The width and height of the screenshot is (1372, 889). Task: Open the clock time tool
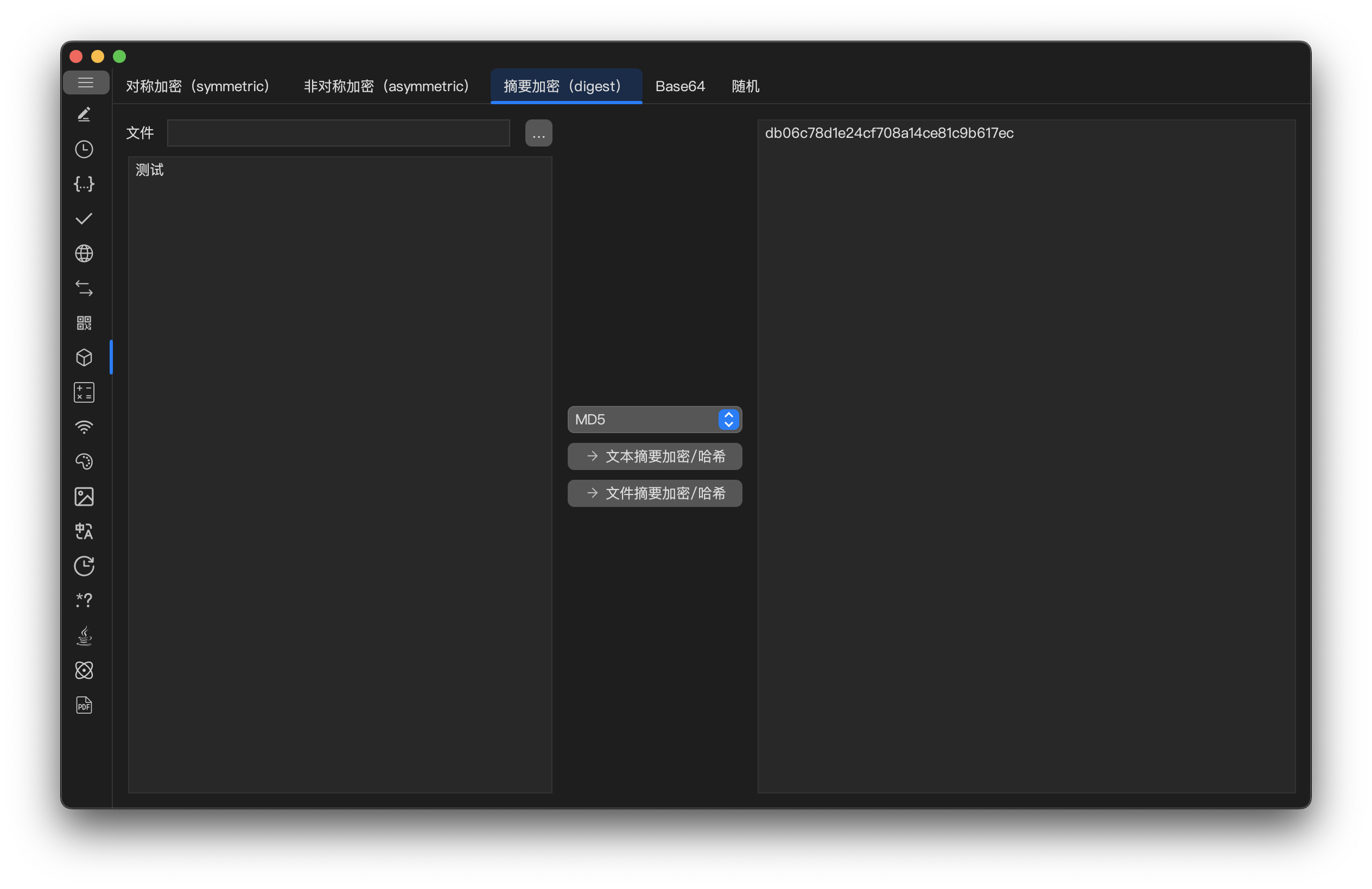click(84, 149)
